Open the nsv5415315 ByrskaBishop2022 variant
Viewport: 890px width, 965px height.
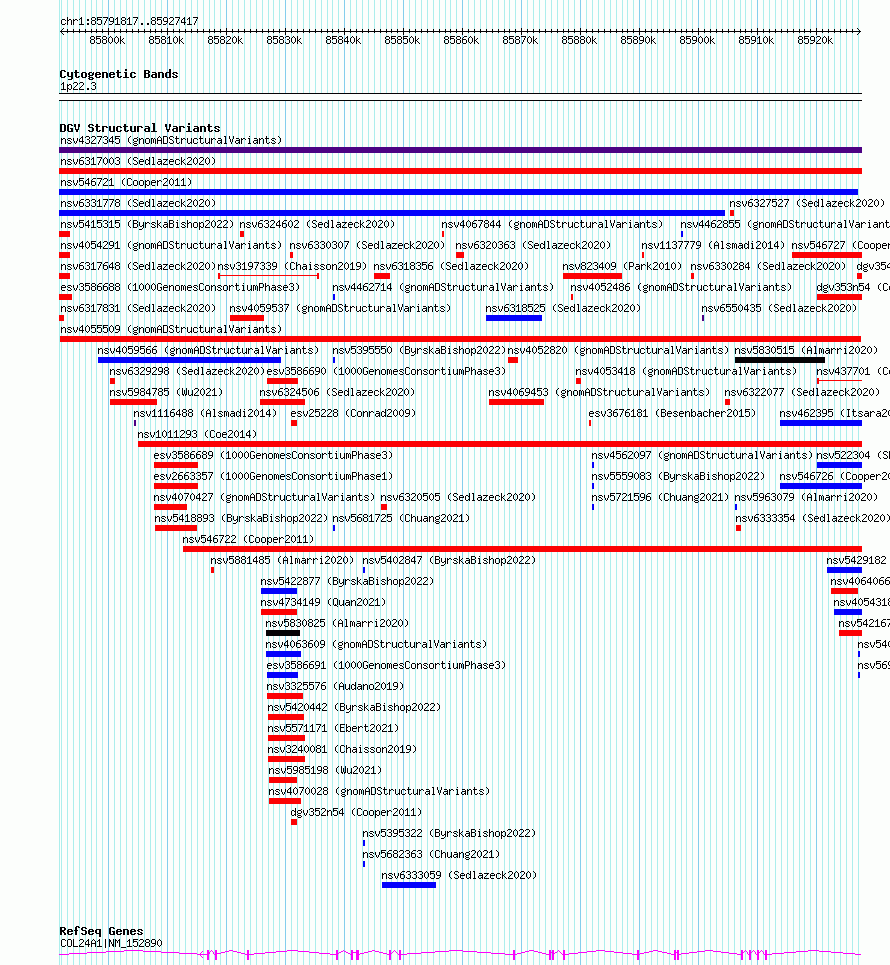tap(147, 224)
